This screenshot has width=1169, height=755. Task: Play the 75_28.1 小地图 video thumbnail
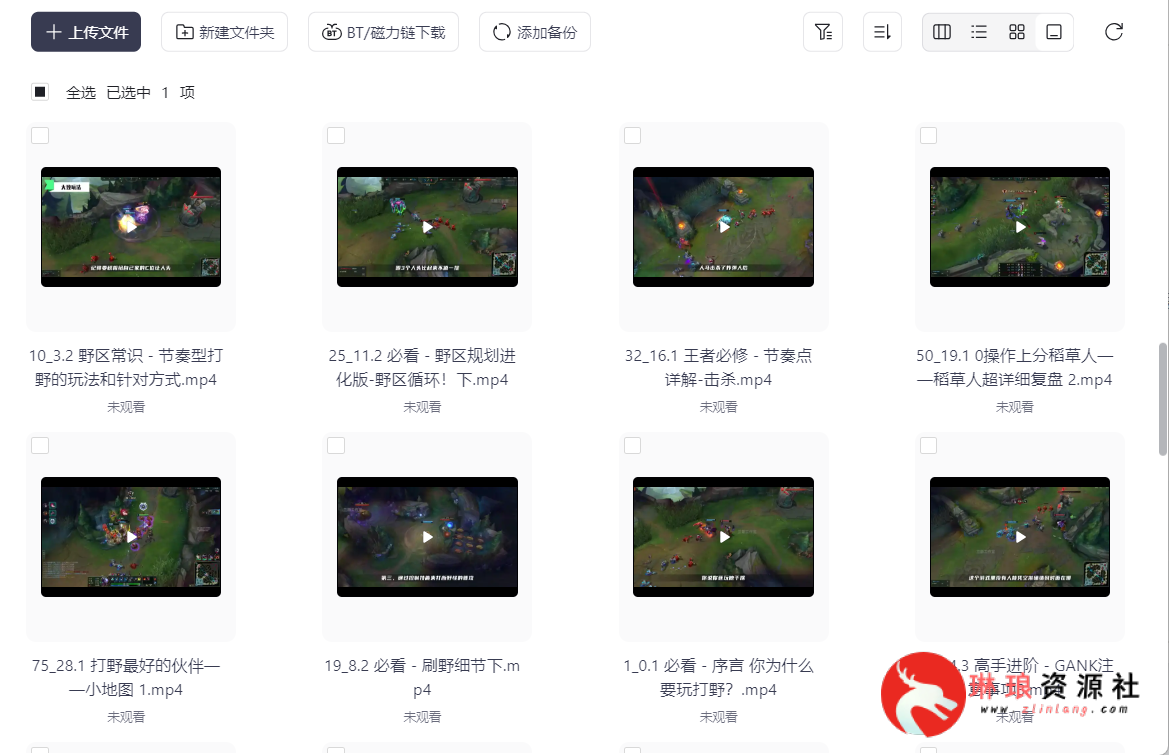click(x=130, y=537)
